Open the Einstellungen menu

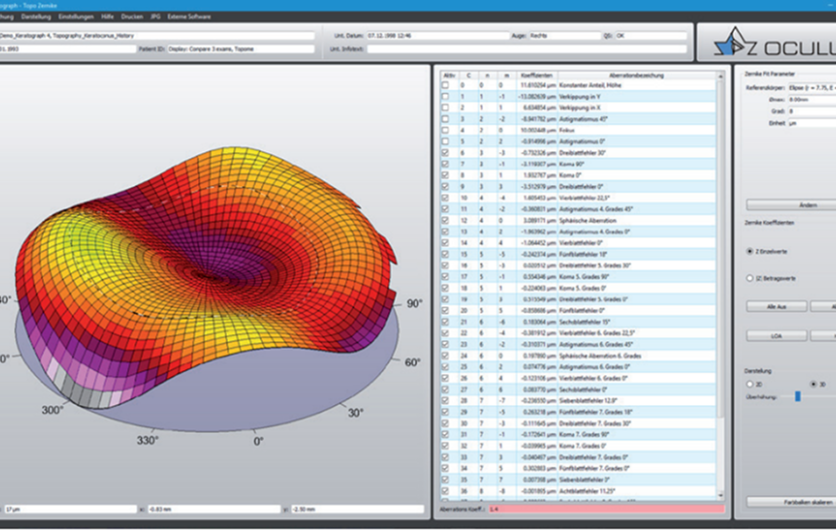[x=76, y=17]
